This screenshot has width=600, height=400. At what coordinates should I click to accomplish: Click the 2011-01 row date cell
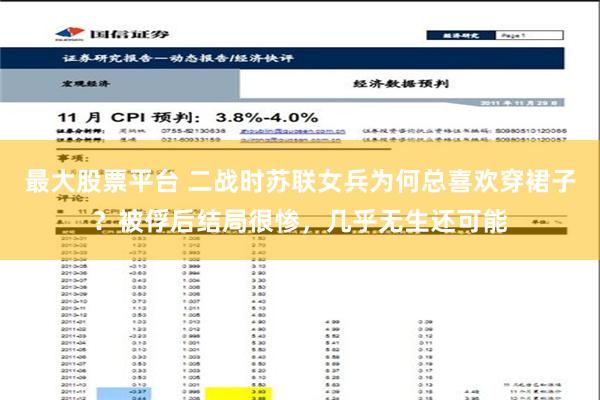(73, 322)
